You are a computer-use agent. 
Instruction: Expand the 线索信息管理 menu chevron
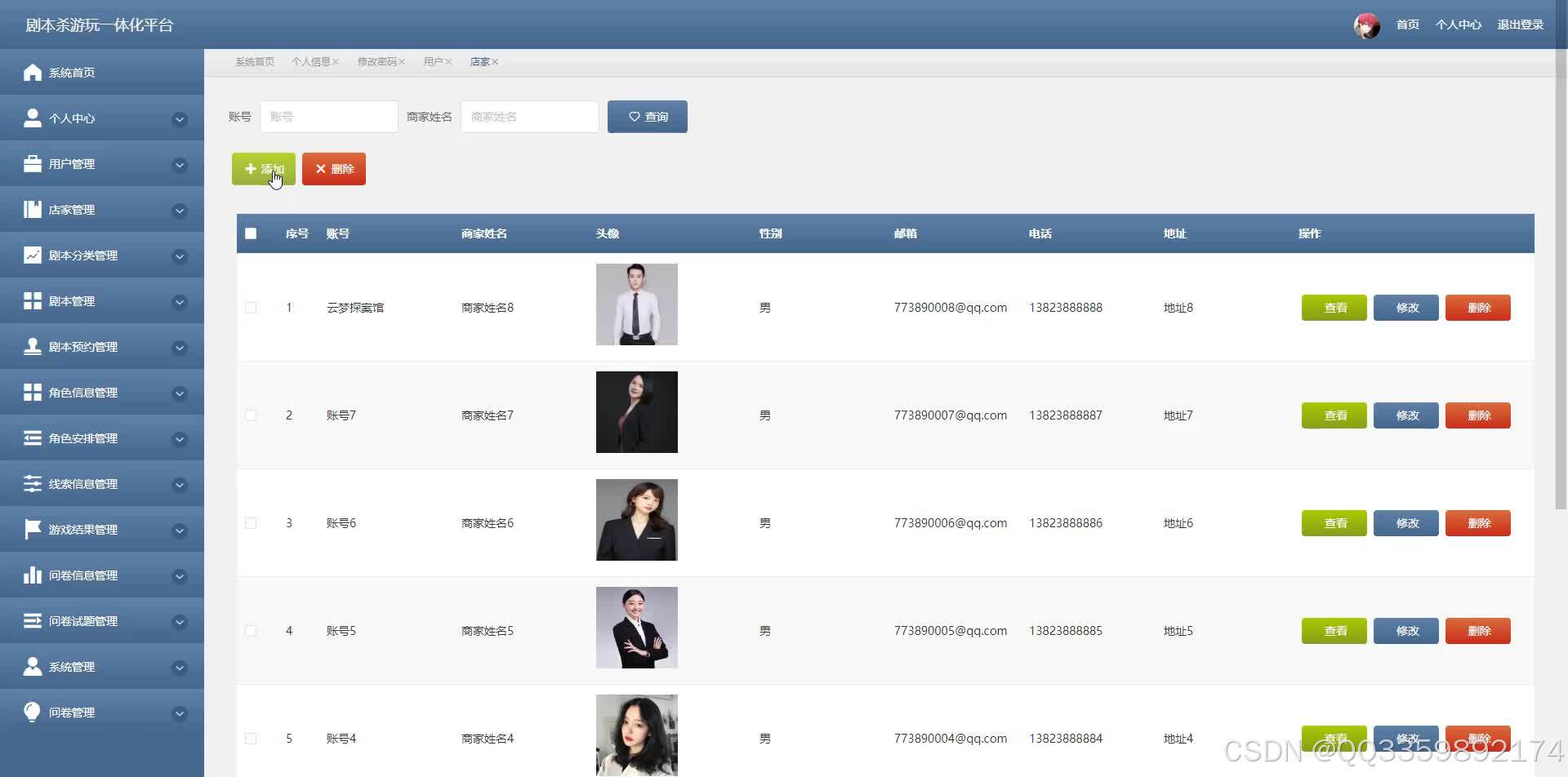coord(180,485)
